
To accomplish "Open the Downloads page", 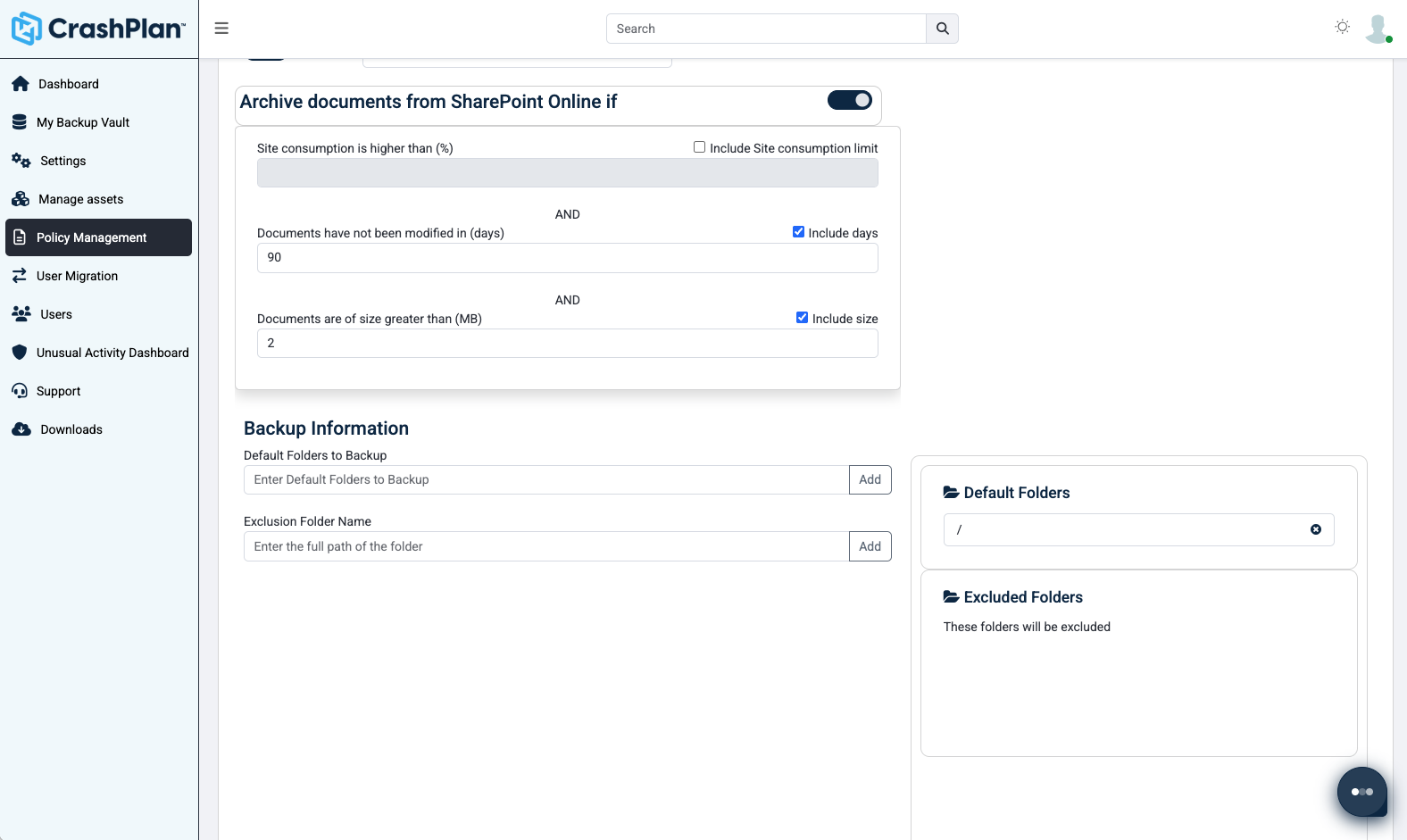I will pyautogui.click(x=99, y=429).
